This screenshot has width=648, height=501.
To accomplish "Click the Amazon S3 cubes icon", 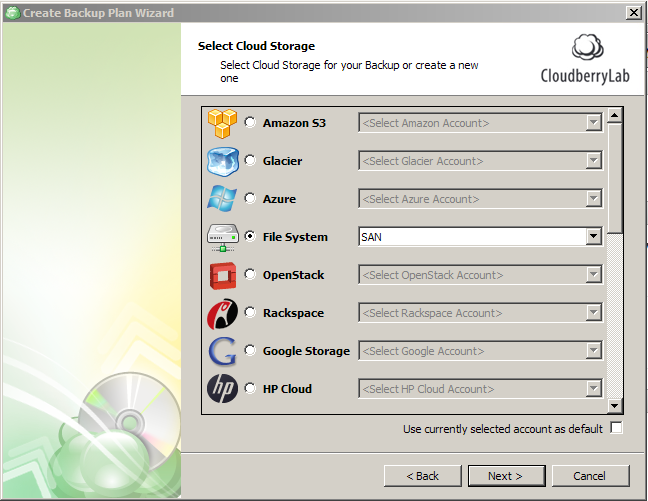I will click(222, 123).
